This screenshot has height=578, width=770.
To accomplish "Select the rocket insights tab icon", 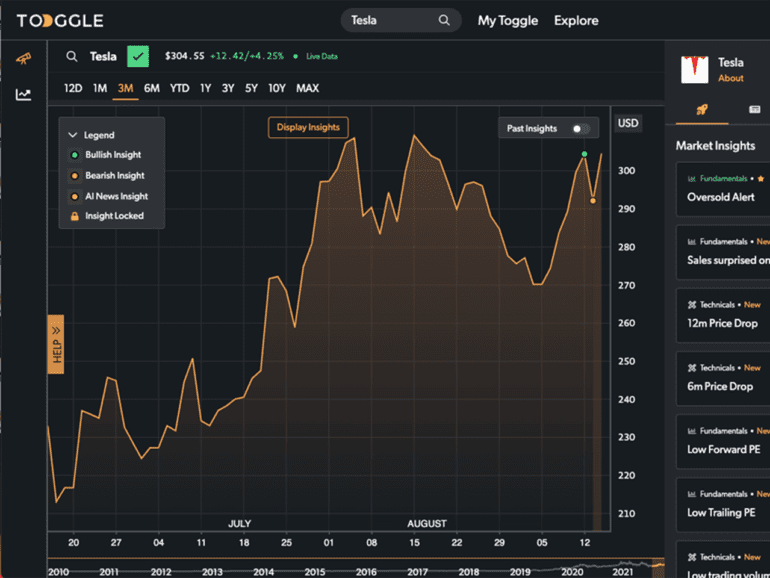I will coord(702,110).
